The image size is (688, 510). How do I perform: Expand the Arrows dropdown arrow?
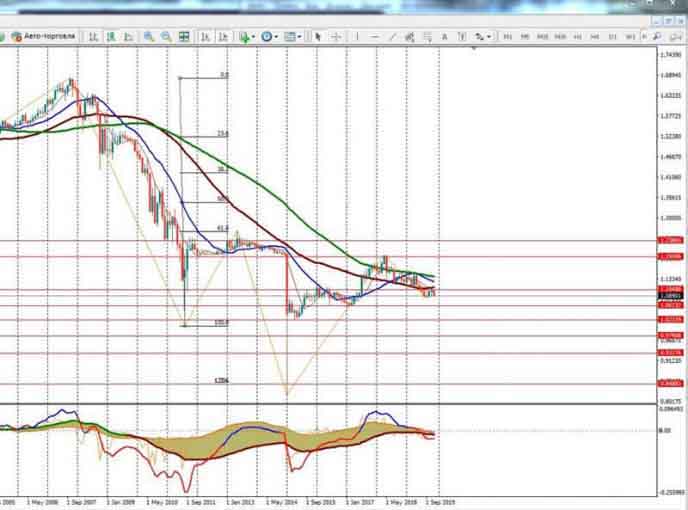[489, 37]
